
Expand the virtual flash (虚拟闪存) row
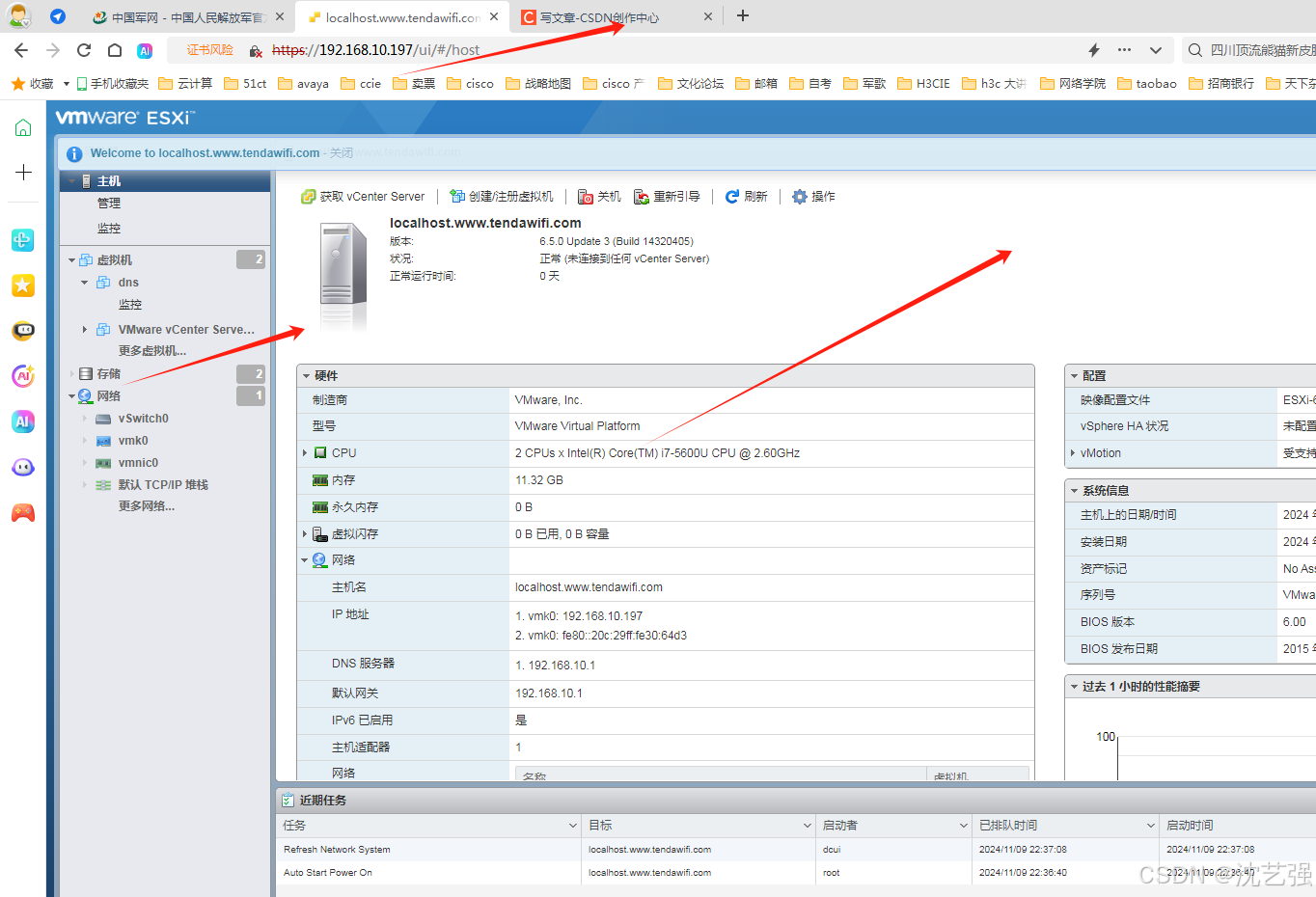[x=305, y=534]
